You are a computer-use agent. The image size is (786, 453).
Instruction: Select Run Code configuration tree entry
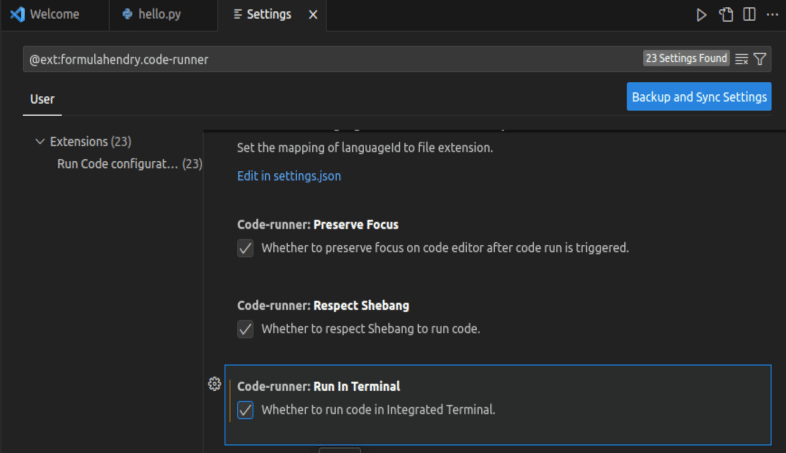pyautogui.click(x=118, y=163)
